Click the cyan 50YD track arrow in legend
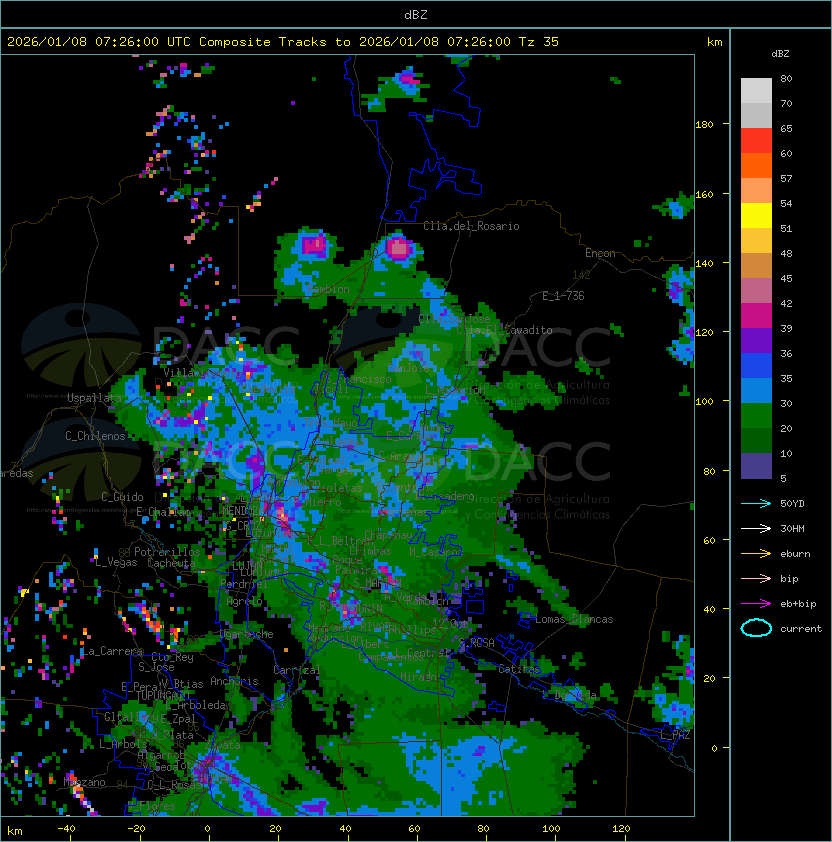Screen dimensions: 832x842 pyautogui.click(x=756, y=504)
